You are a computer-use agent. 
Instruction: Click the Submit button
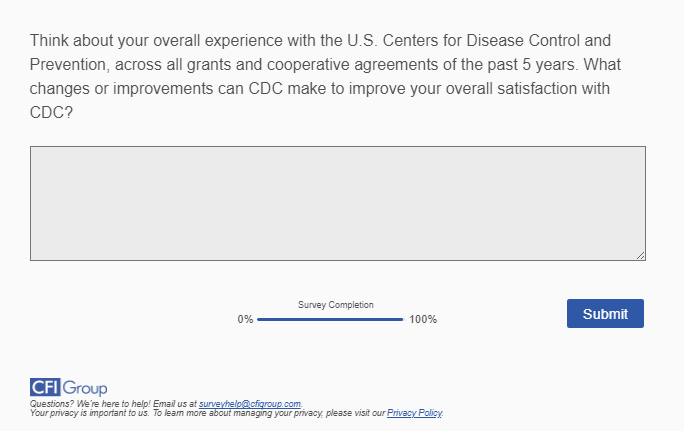click(605, 313)
